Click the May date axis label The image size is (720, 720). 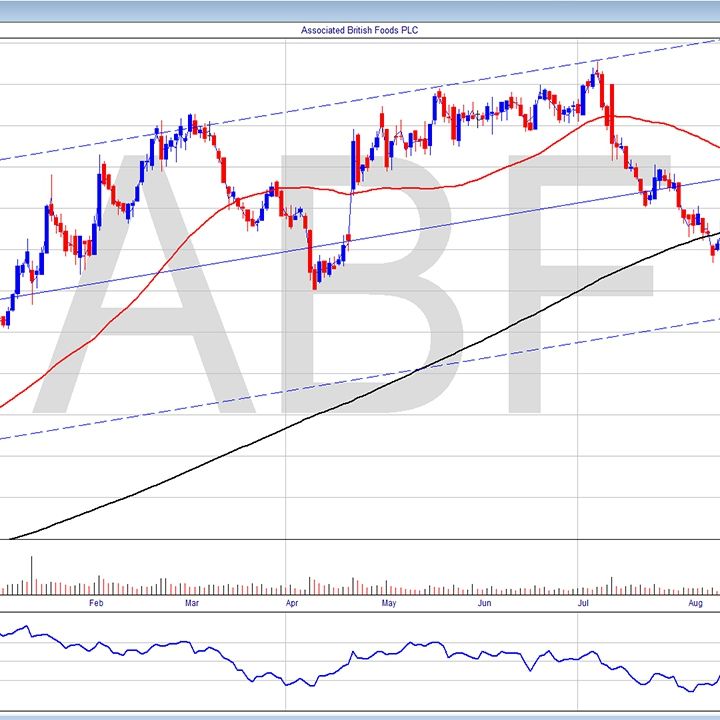click(389, 604)
